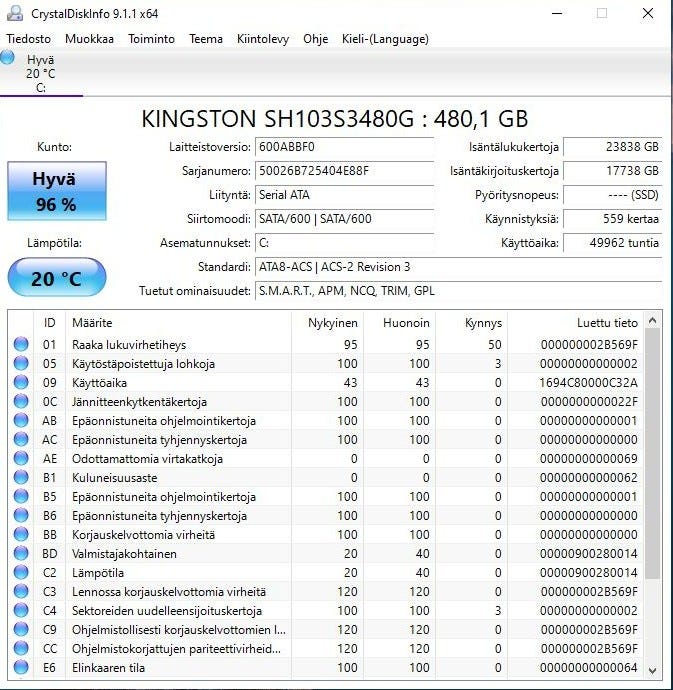Click the CrystalDiskInfo app icon in title bar
This screenshot has height=690, width=673.
[15, 13]
